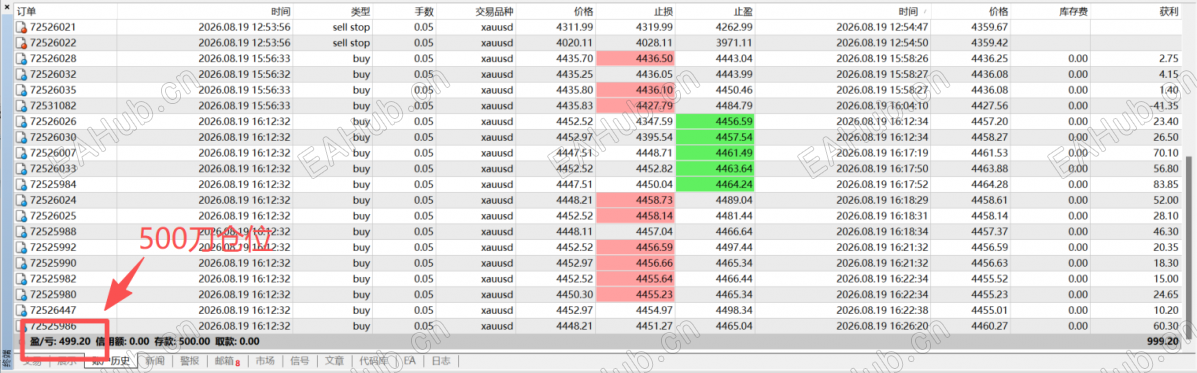Image resolution: width=1197 pixels, height=373 pixels.
Task: Switch to the 警报 tab
Action: 188,361
